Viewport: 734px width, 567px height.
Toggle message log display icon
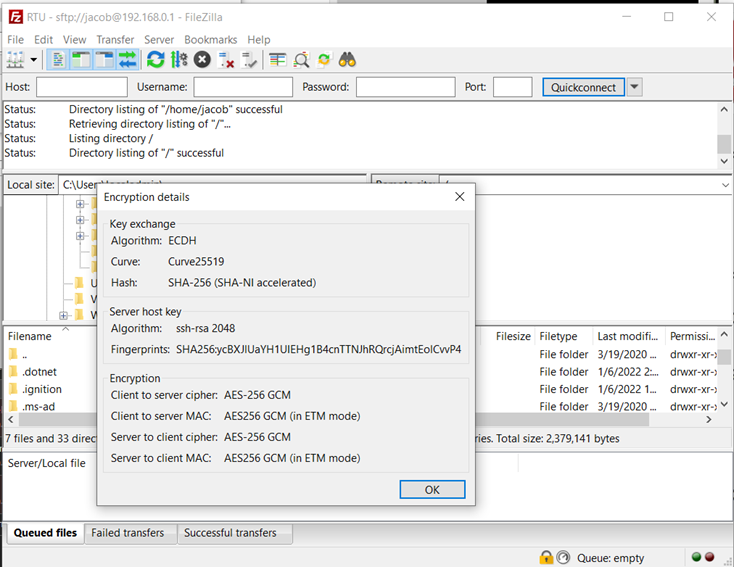58,60
